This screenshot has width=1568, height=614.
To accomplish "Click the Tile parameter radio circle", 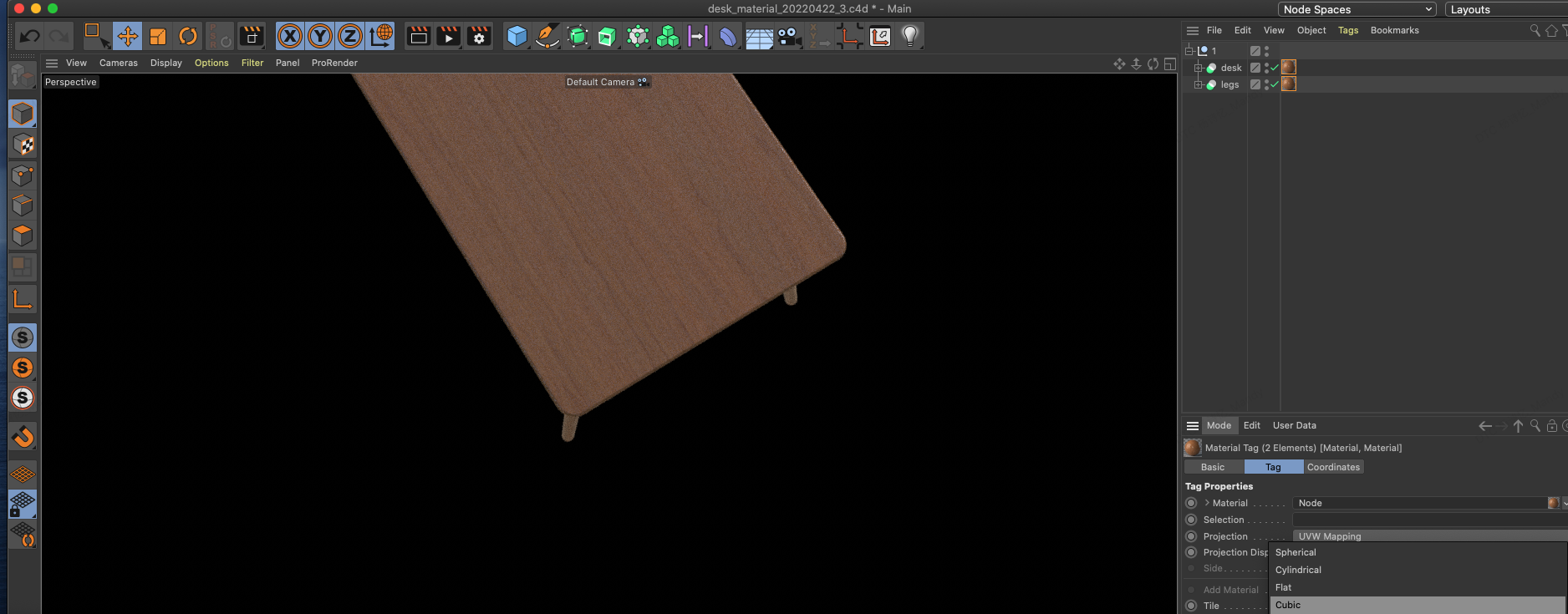I will [1191, 606].
